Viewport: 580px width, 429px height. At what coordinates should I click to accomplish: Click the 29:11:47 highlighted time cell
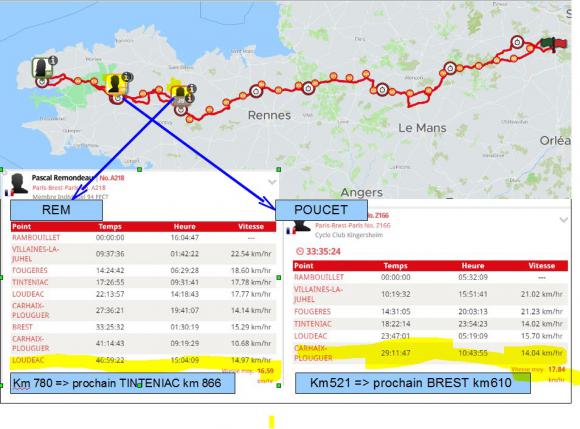[x=395, y=353]
